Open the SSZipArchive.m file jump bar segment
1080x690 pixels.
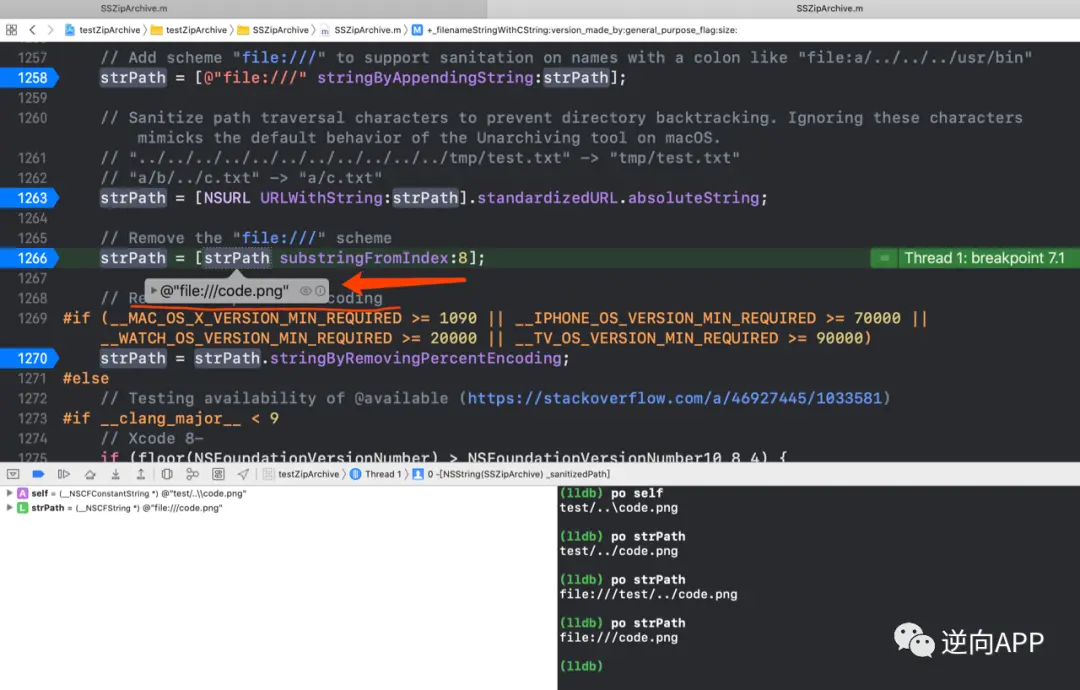pos(360,30)
